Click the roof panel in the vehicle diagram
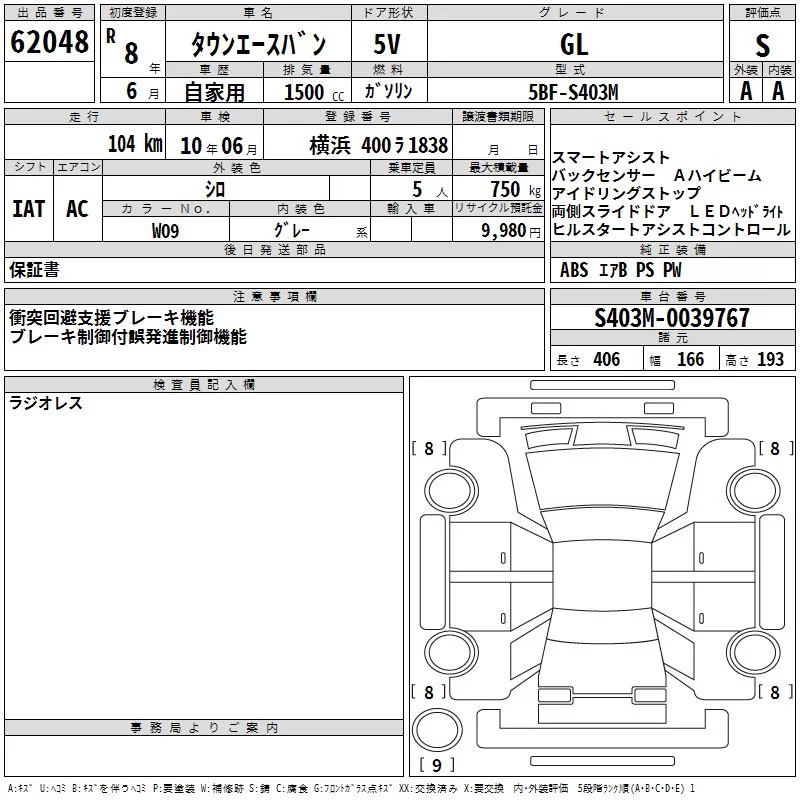Image resolution: width=800 pixels, height=800 pixels. [602, 576]
